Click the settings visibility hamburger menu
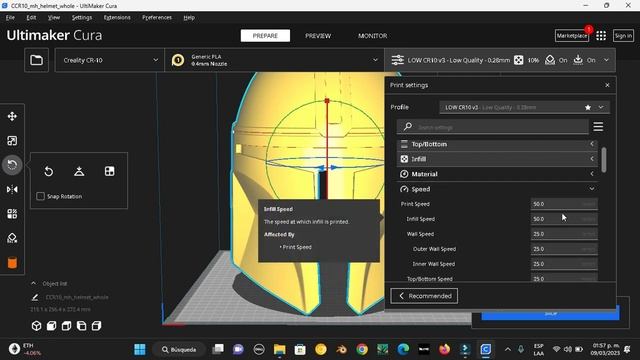This screenshot has height=360, width=640. (598, 127)
